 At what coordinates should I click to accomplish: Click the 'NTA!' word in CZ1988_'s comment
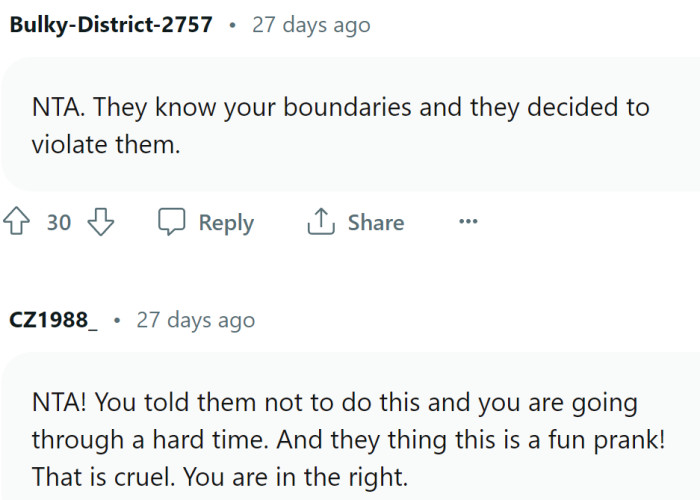point(59,403)
